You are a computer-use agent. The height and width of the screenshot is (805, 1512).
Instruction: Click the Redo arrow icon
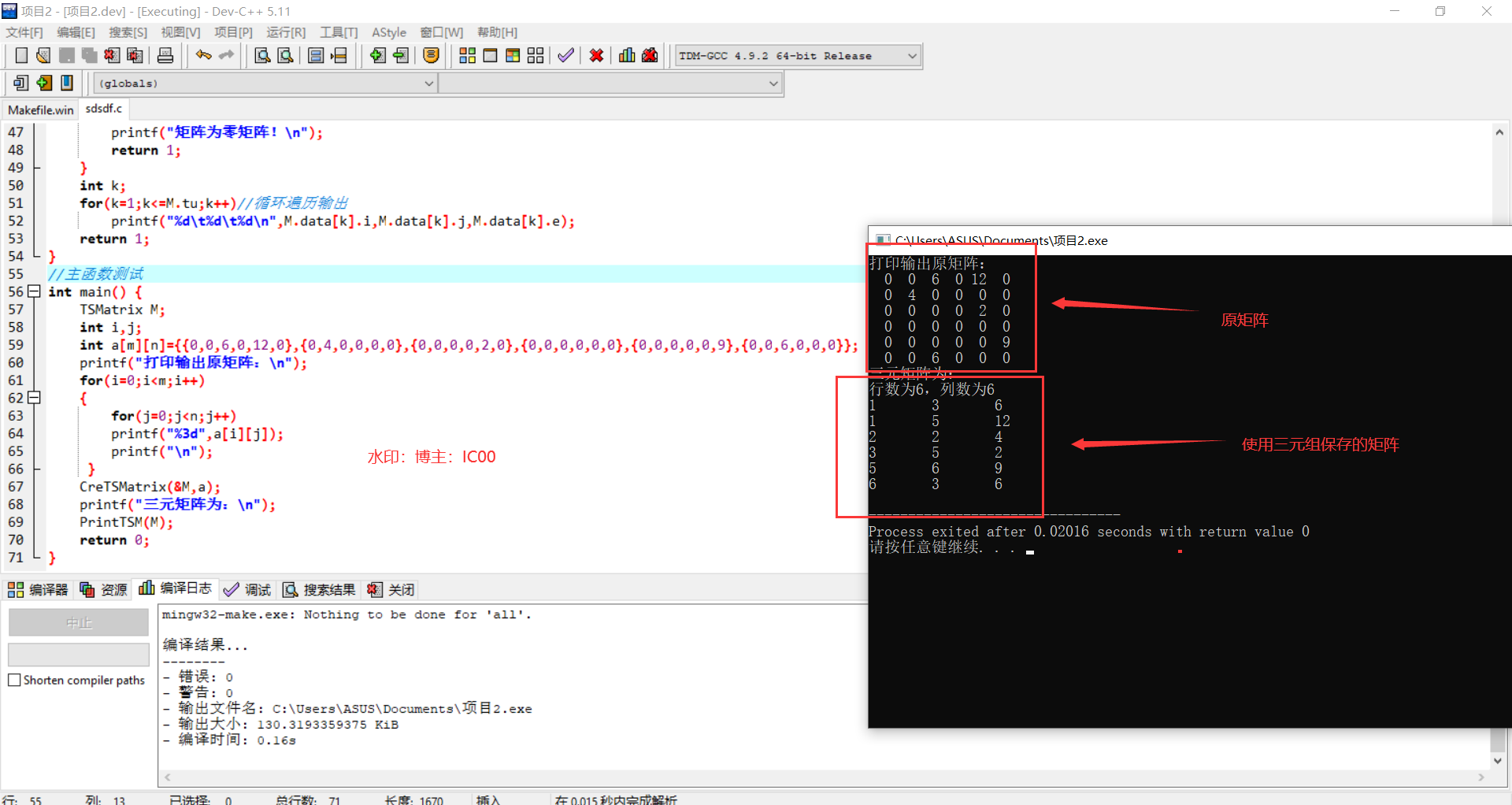coord(227,55)
